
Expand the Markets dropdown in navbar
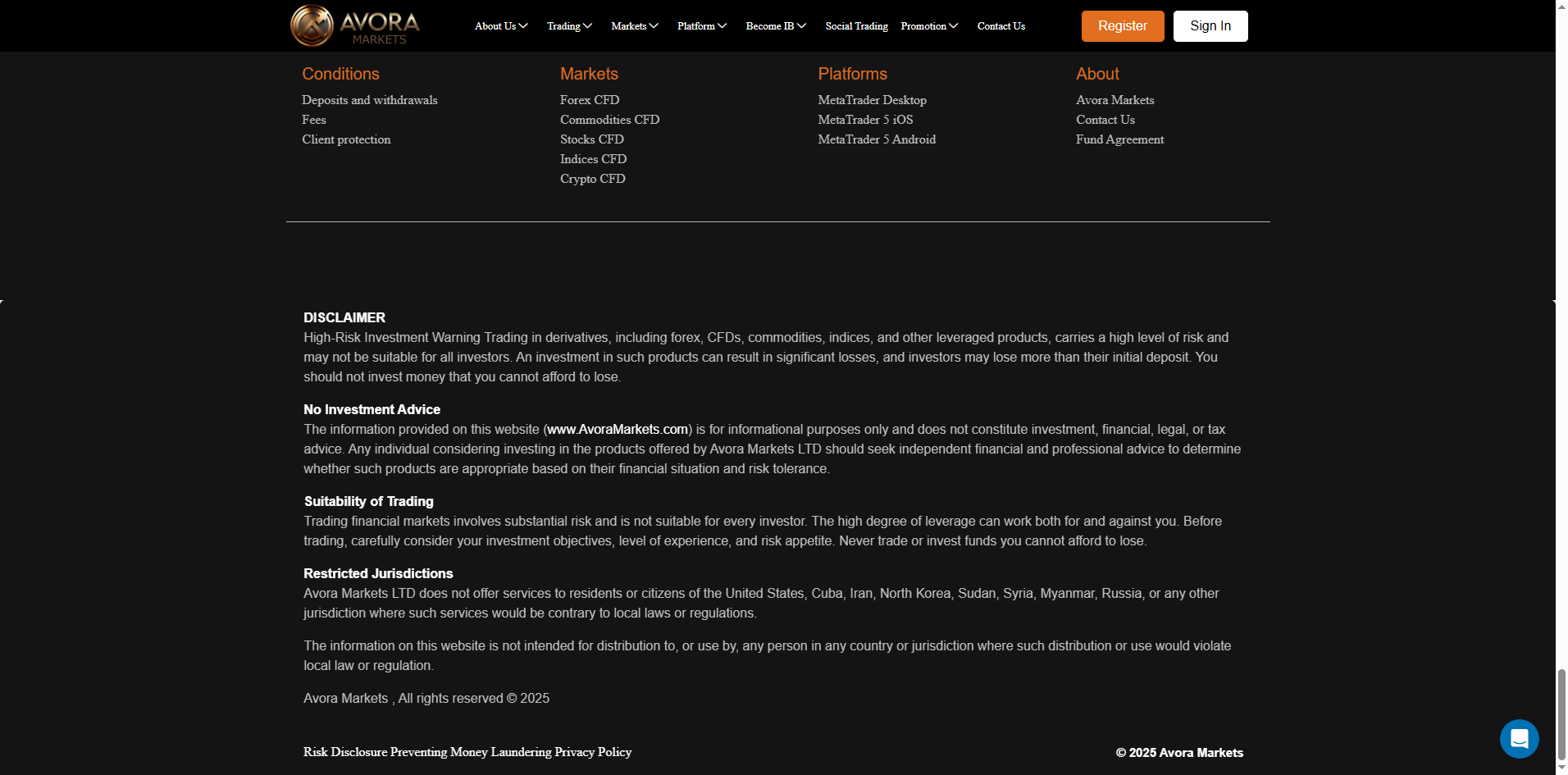[x=635, y=26]
